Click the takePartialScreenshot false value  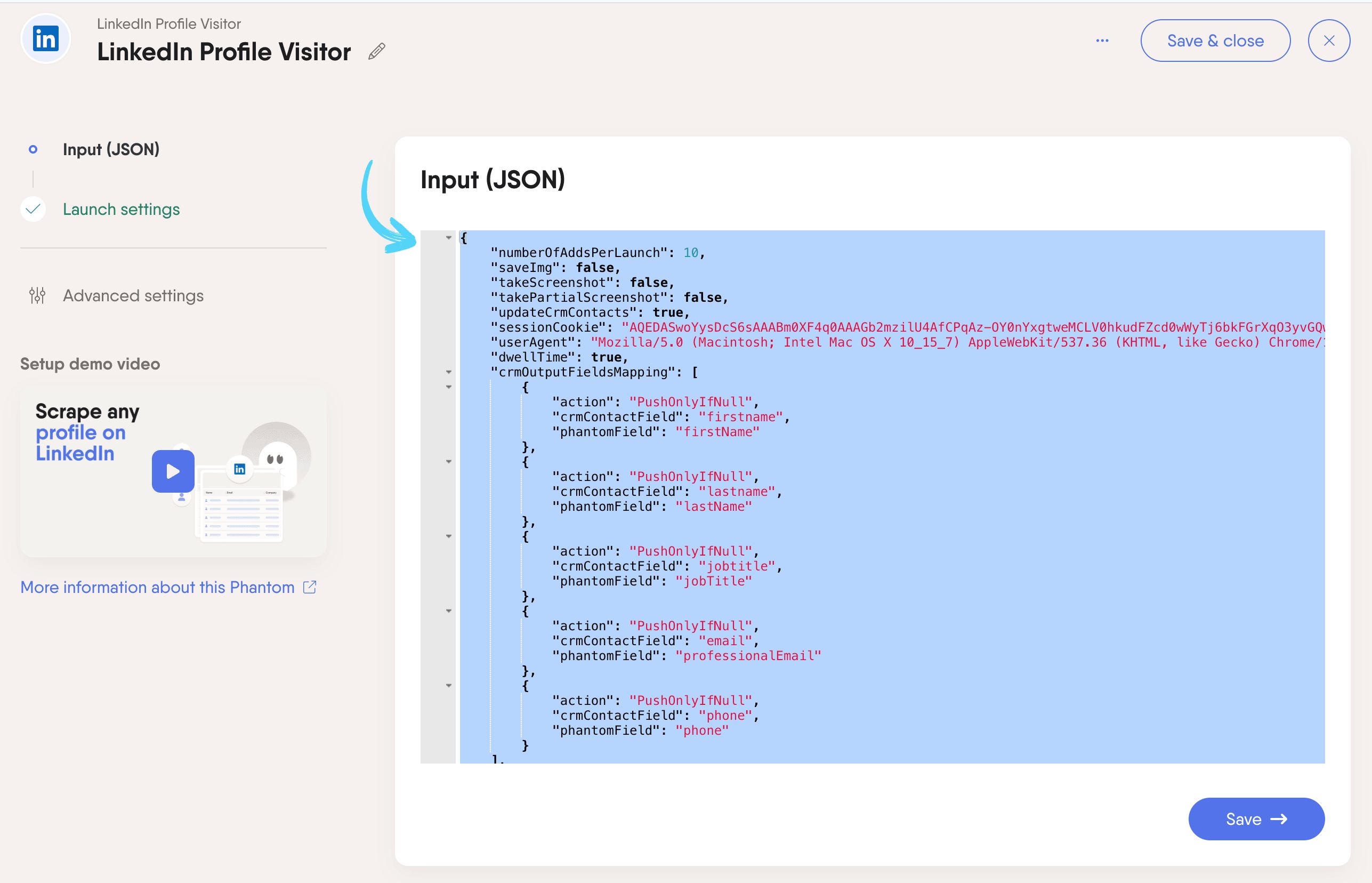tap(703, 298)
